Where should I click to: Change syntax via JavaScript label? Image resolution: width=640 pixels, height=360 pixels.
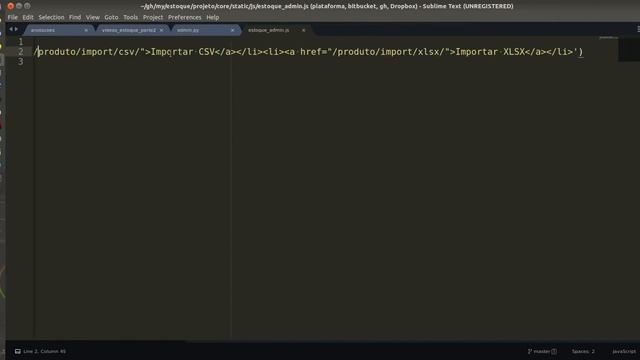click(x=624, y=351)
